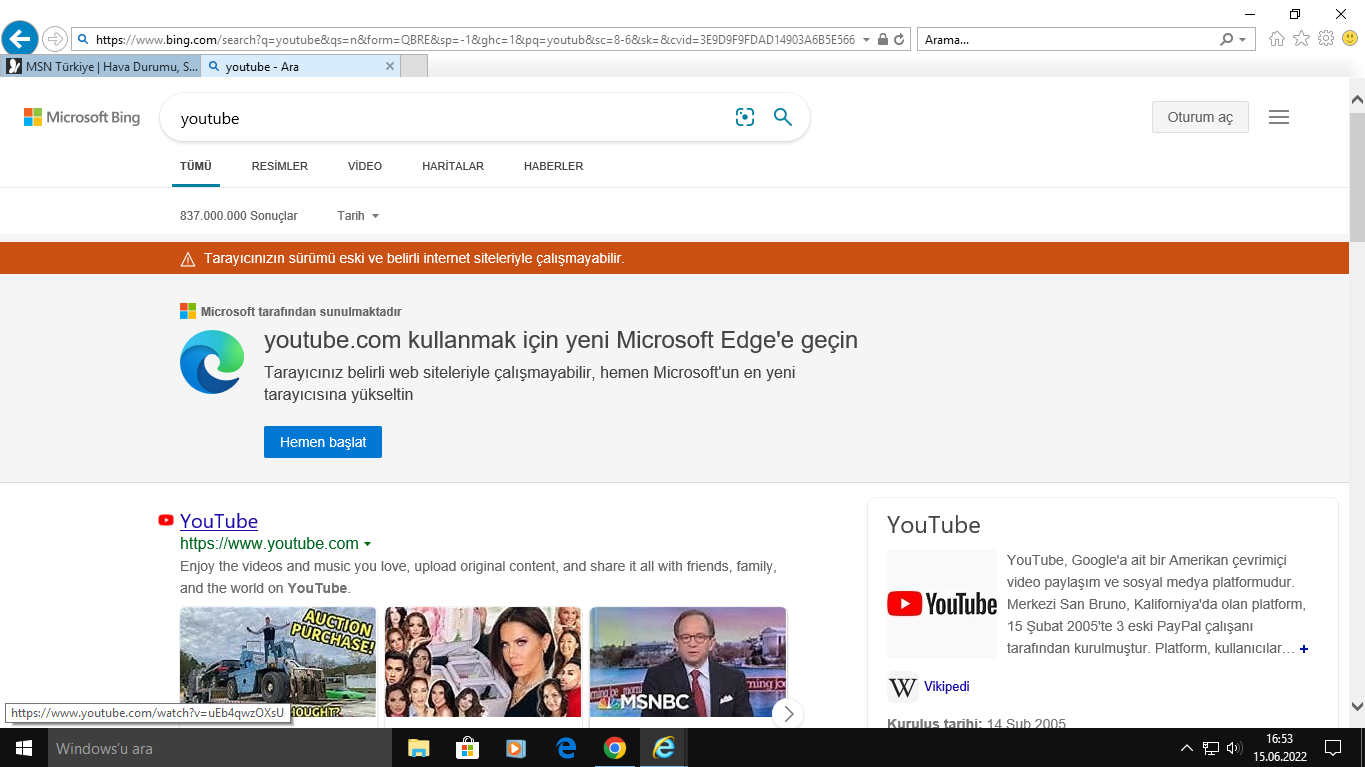The image size is (1365, 767).
Task: Click the lock security icon in address bar
Action: pyautogui.click(x=882, y=40)
